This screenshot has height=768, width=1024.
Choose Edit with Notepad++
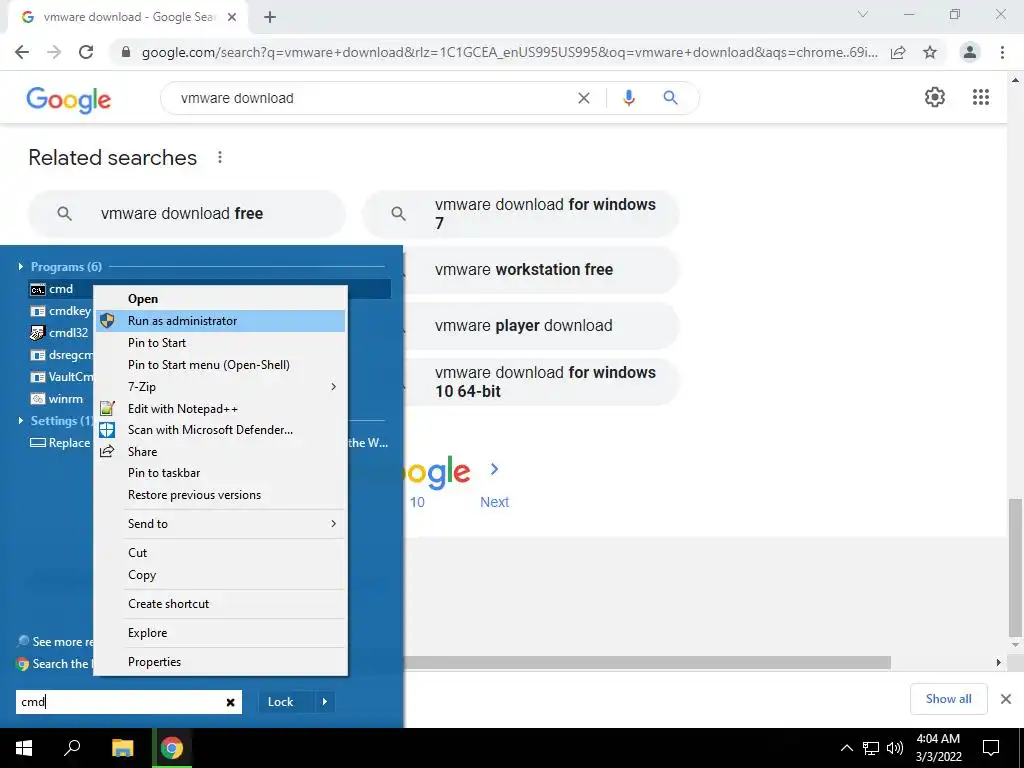[x=221, y=409]
